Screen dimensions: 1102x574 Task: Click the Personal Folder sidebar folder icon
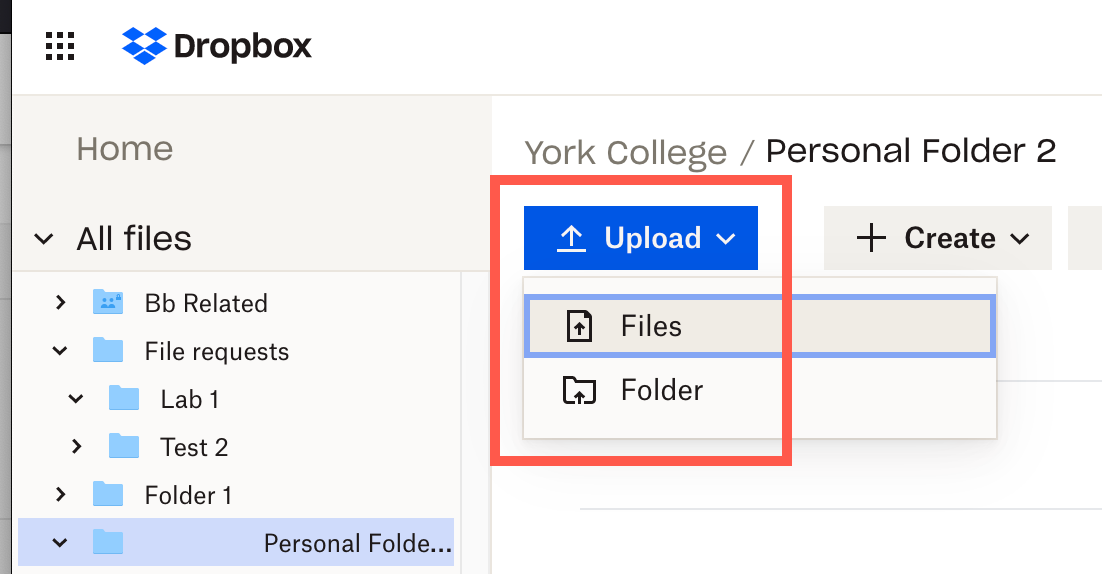[x=108, y=542]
